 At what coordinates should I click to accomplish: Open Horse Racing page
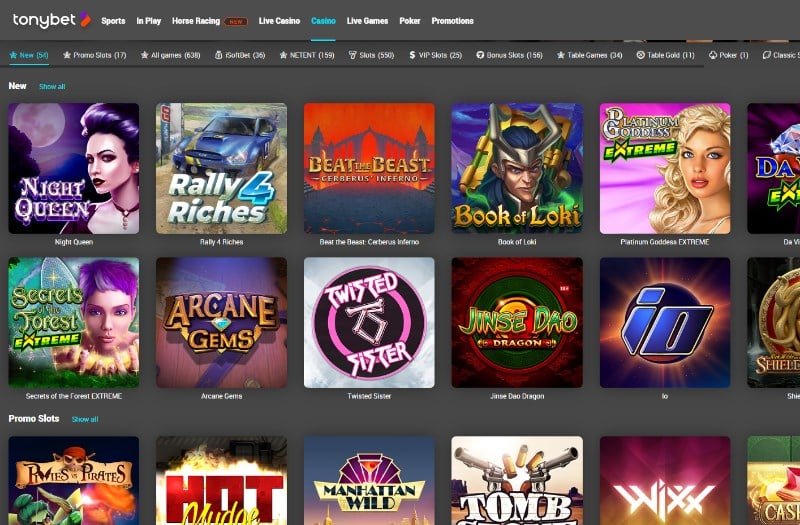[x=196, y=21]
